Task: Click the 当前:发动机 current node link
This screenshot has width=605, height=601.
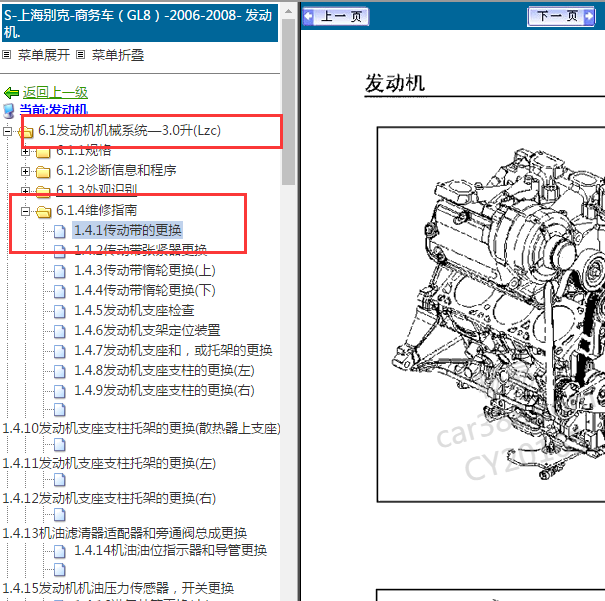Action: pos(54,110)
